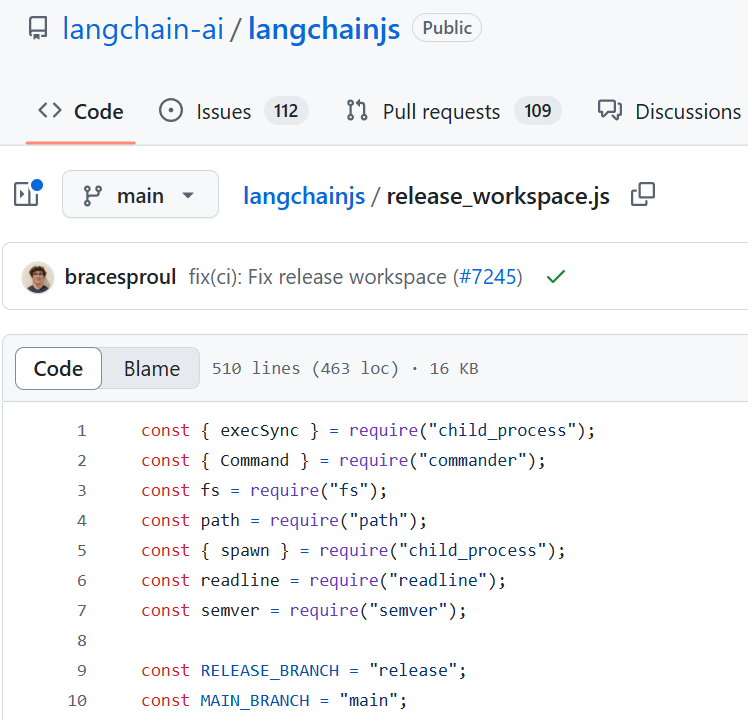Viewport: 748px width, 720px height.
Task: Click the Public visibility badge
Action: (x=447, y=28)
